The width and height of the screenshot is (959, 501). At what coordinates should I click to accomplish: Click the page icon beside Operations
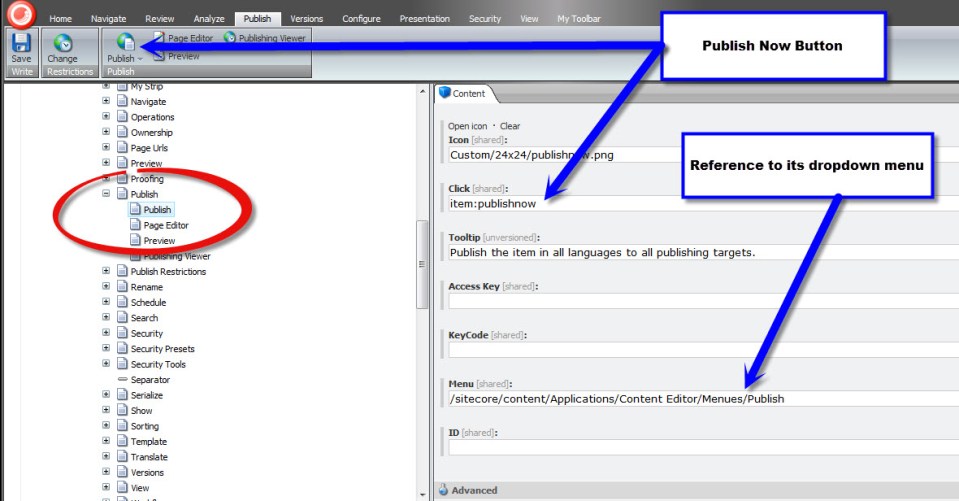[122, 116]
